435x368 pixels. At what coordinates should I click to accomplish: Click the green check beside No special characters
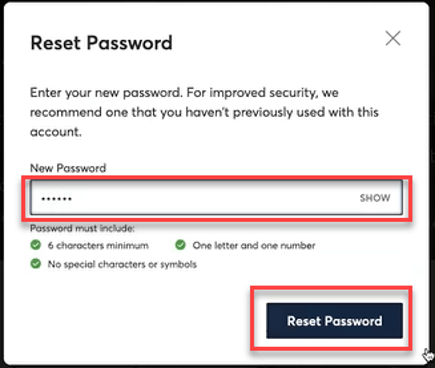[x=35, y=264]
